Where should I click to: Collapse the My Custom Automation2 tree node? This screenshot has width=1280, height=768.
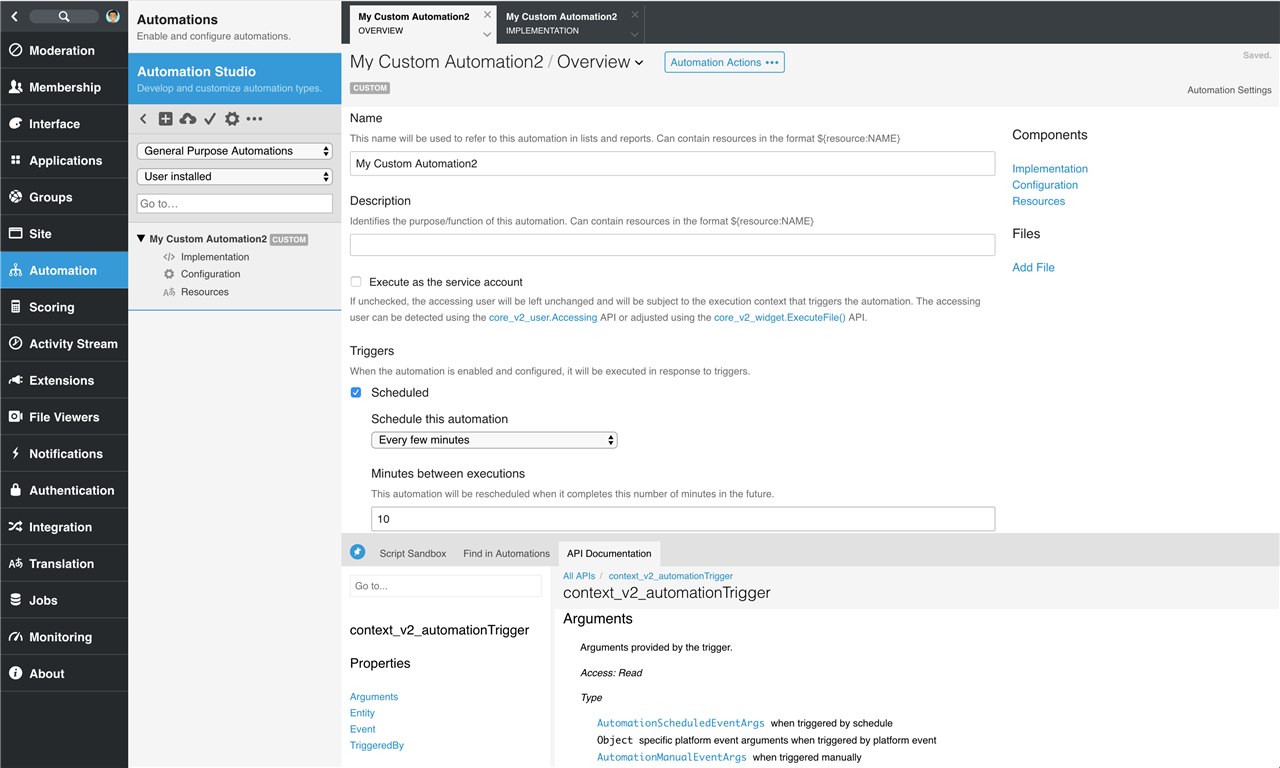(141, 239)
